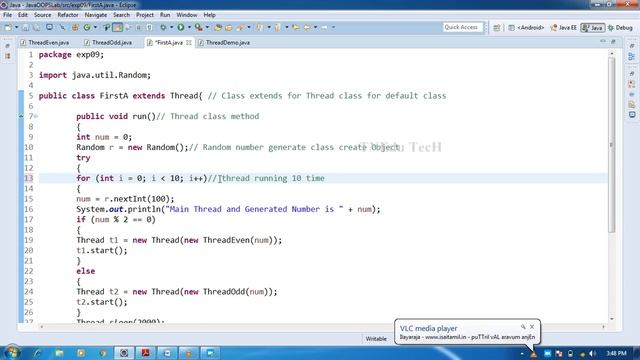Click the Open Perspective icon

click(x=497, y=28)
